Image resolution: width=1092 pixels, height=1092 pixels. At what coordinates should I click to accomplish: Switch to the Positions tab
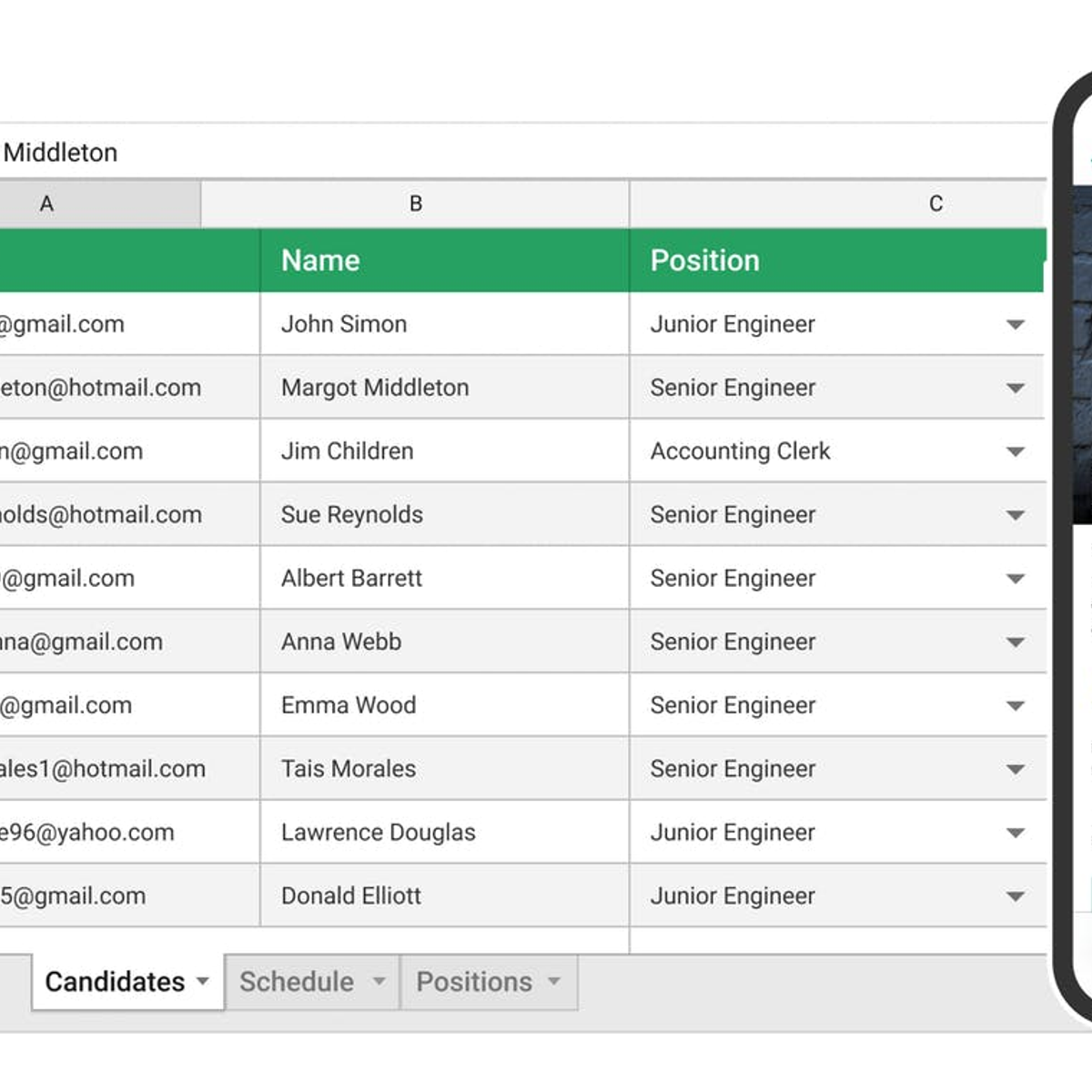click(x=474, y=982)
